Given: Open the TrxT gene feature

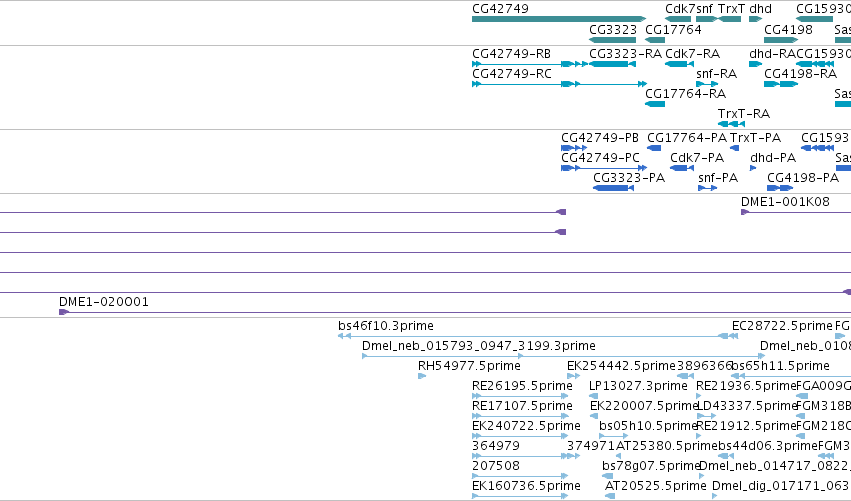Looking at the screenshot, I should coord(729,19).
